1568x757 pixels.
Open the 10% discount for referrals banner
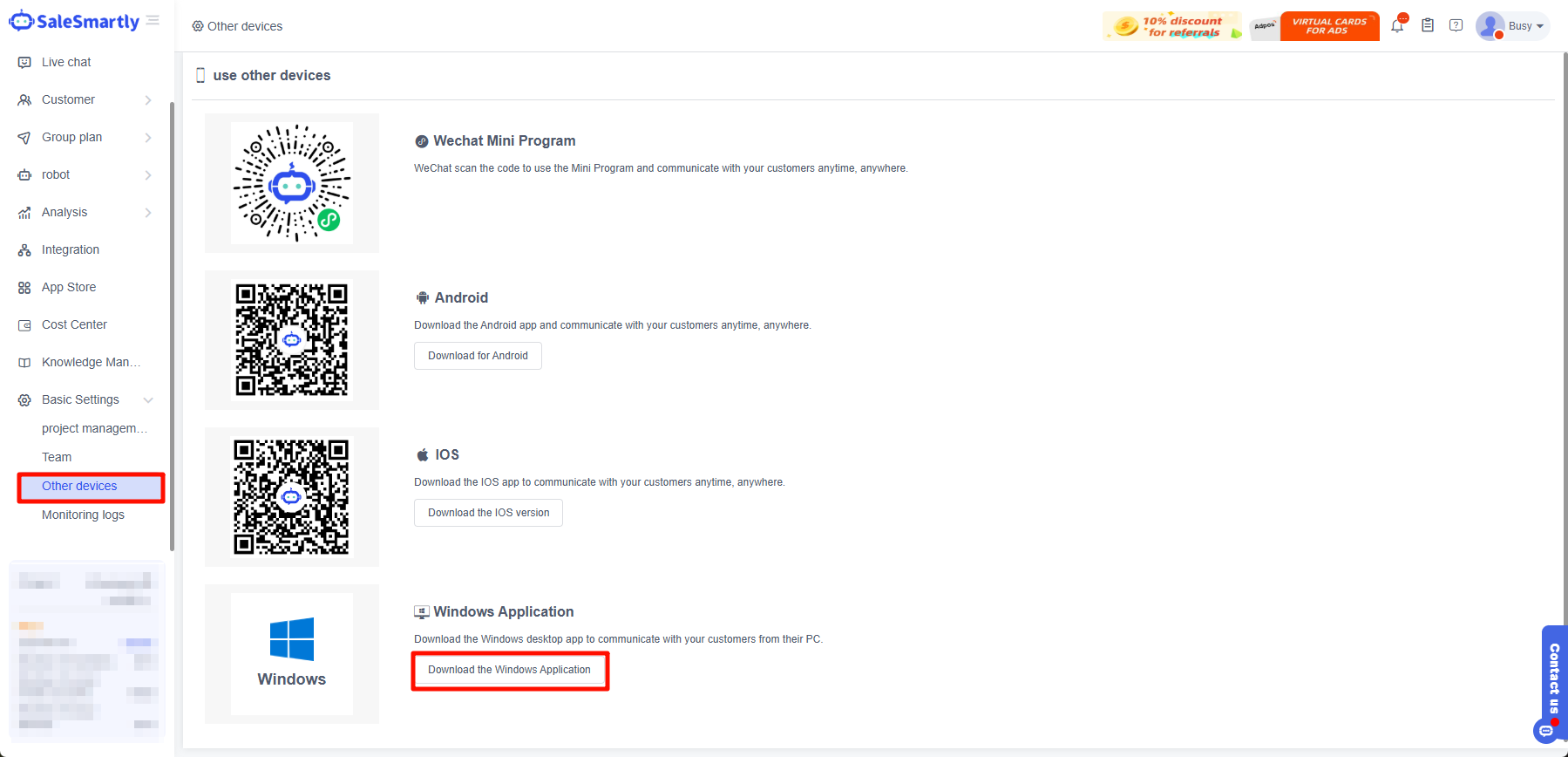pyautogui.click(x=1173, y=26)
